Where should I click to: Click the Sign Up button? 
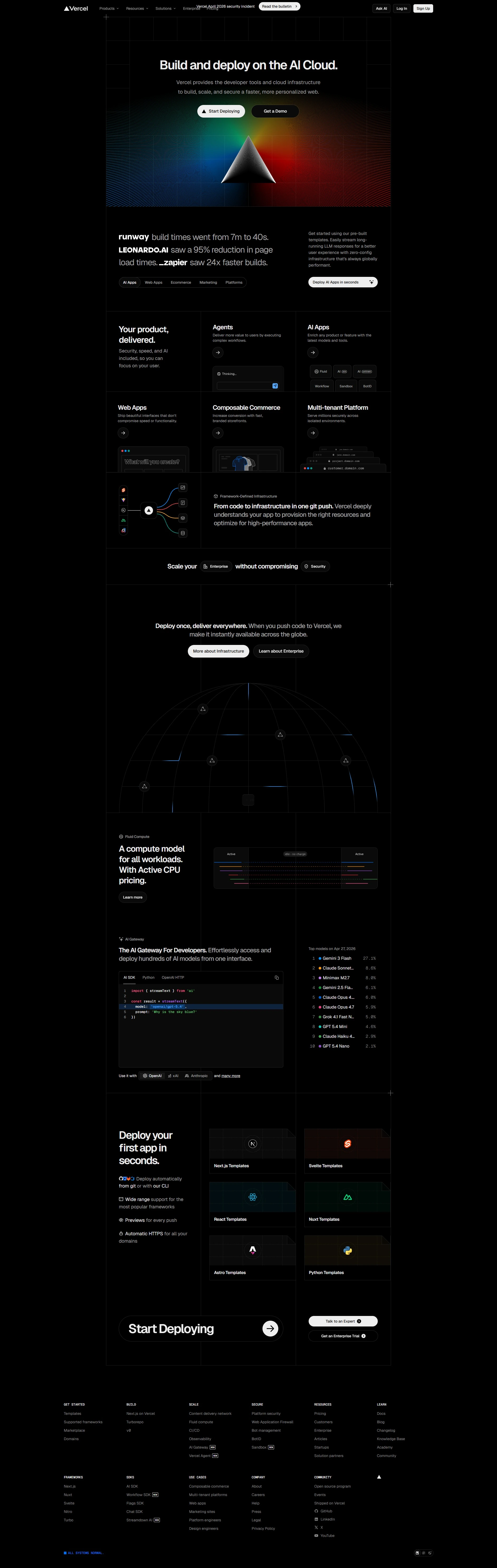pyautogui.click(x=423, y=8)
